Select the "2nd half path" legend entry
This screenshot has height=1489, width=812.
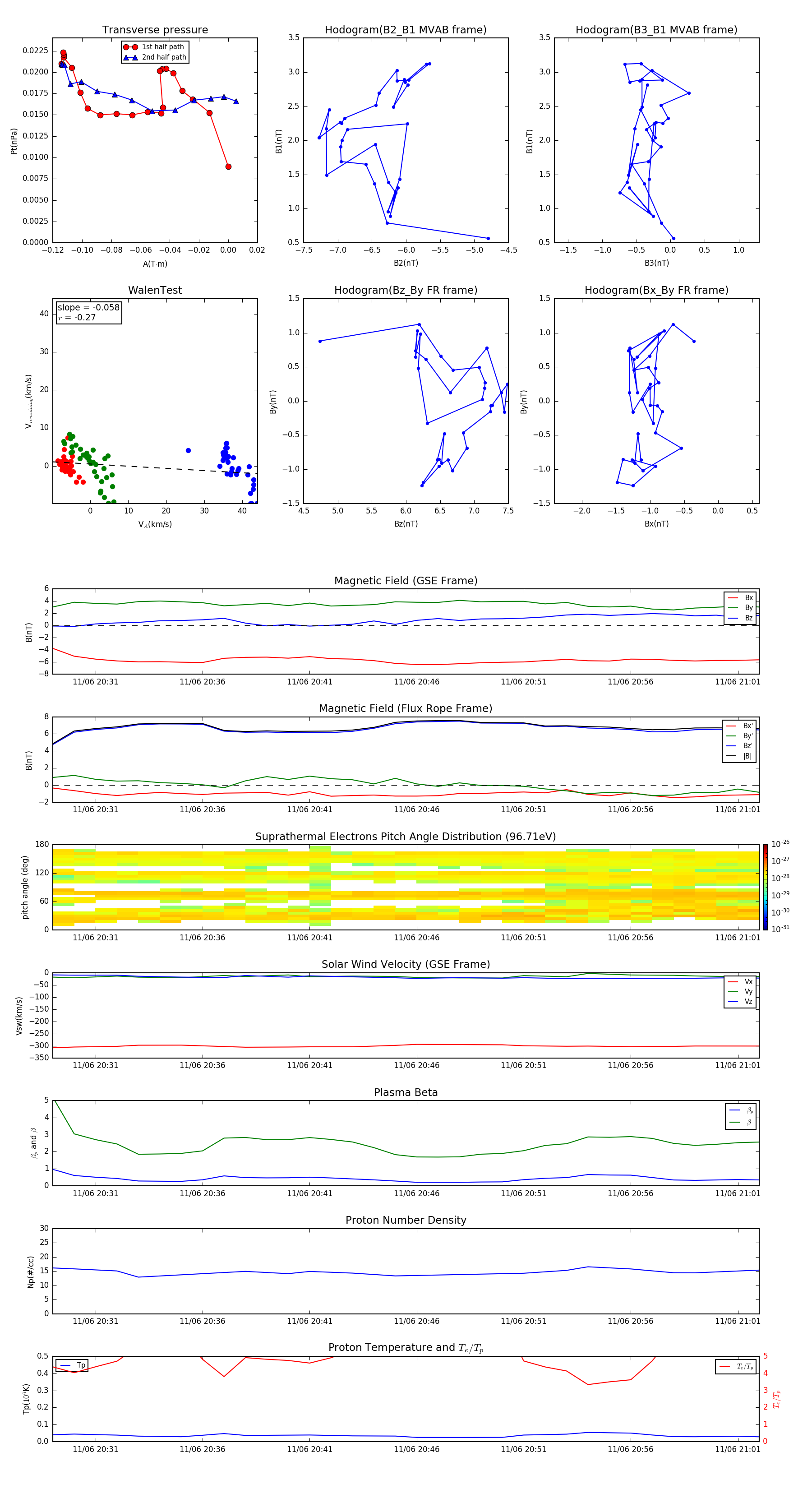pyautogui.click(x=155, y=57)
